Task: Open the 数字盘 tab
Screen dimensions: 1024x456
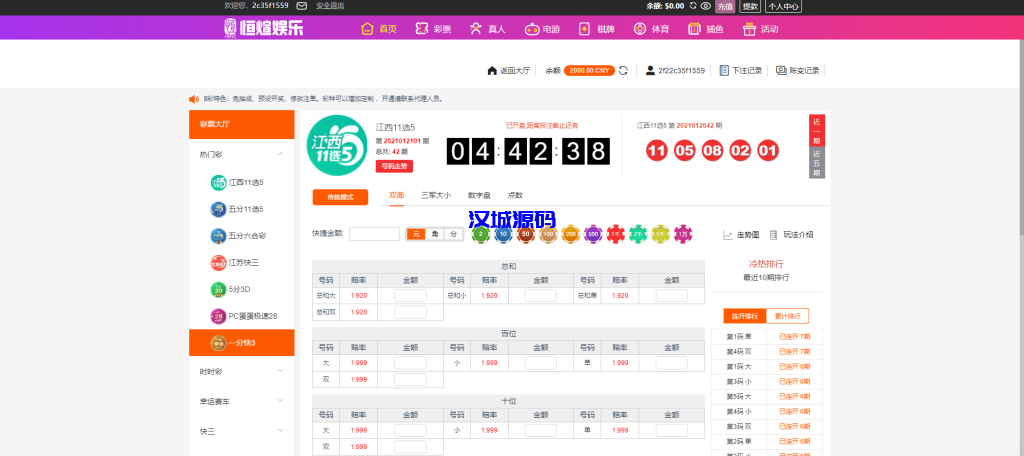Action: pos(480,196)
